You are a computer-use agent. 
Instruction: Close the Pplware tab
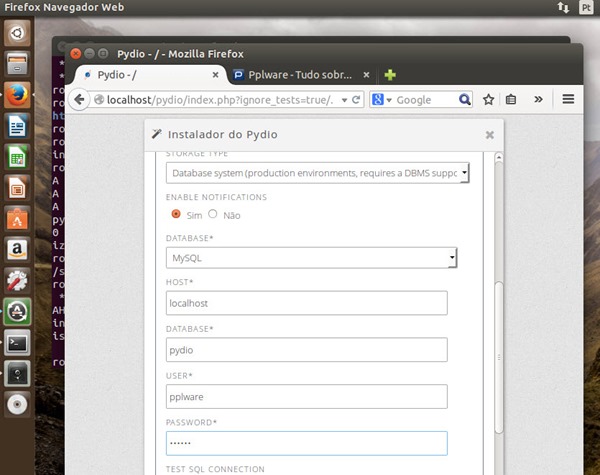[x=366, y=75]
